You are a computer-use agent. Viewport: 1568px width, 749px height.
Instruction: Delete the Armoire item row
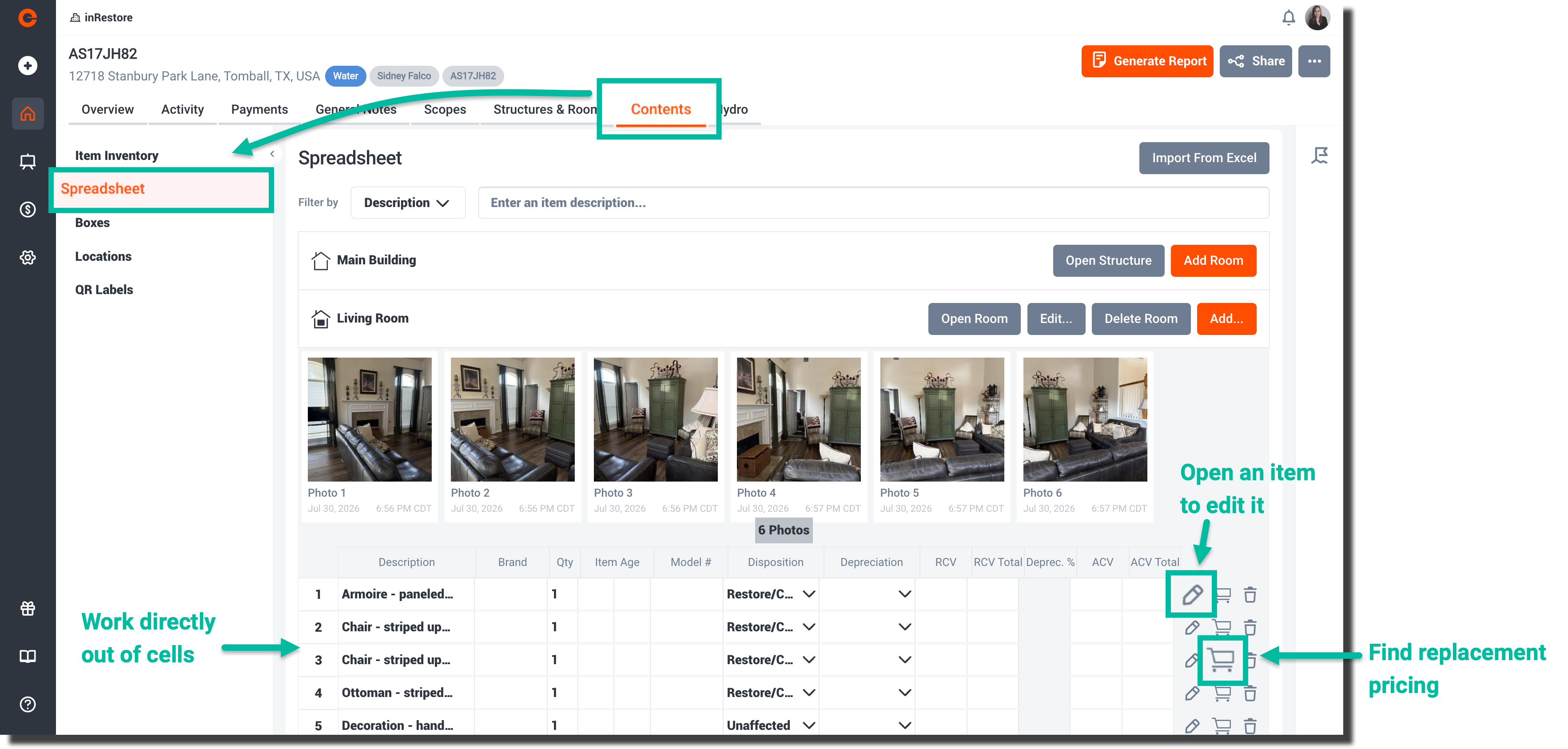1250,594
